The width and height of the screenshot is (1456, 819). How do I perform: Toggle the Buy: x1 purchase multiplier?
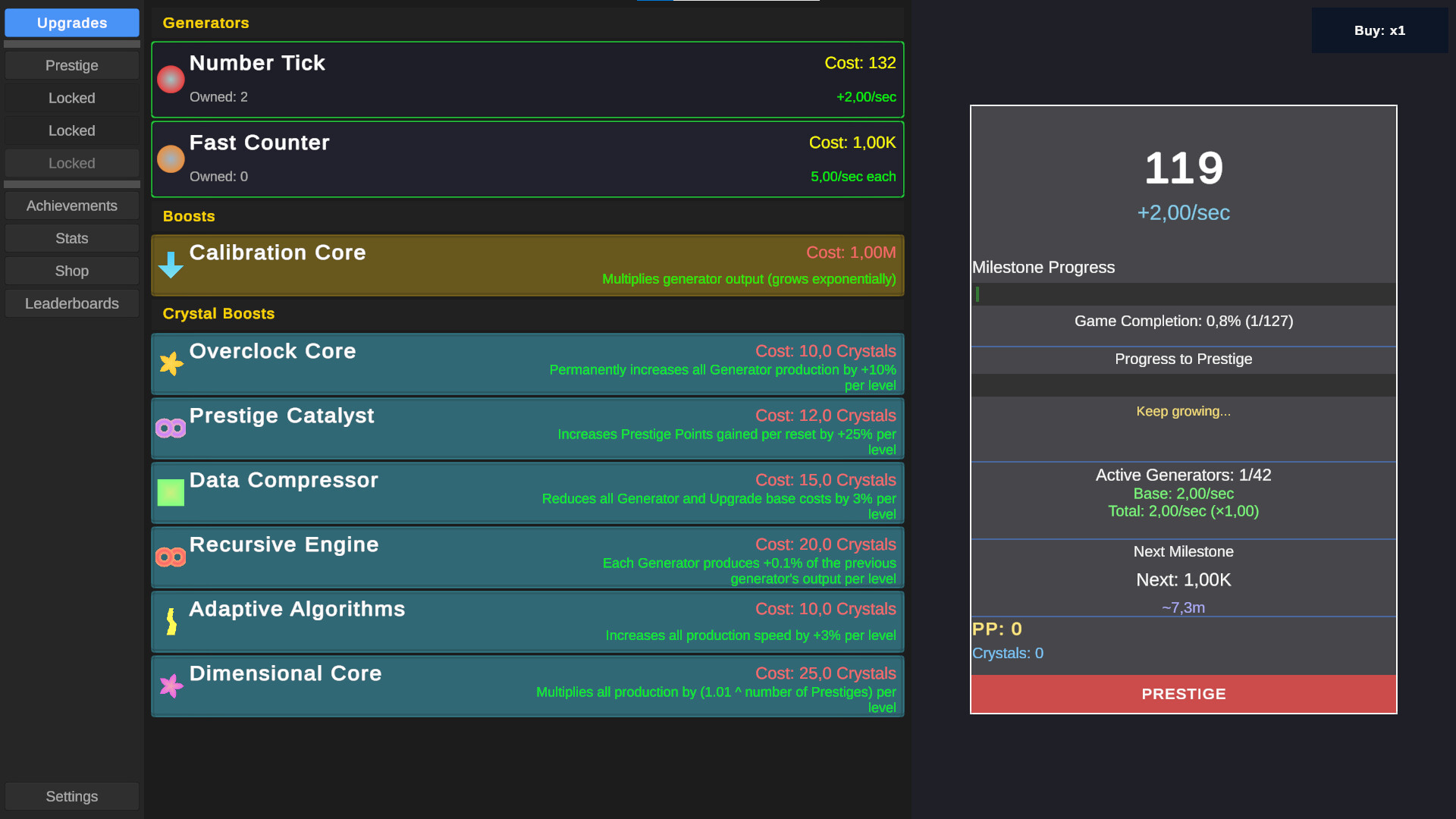[x=1379, y=30]
